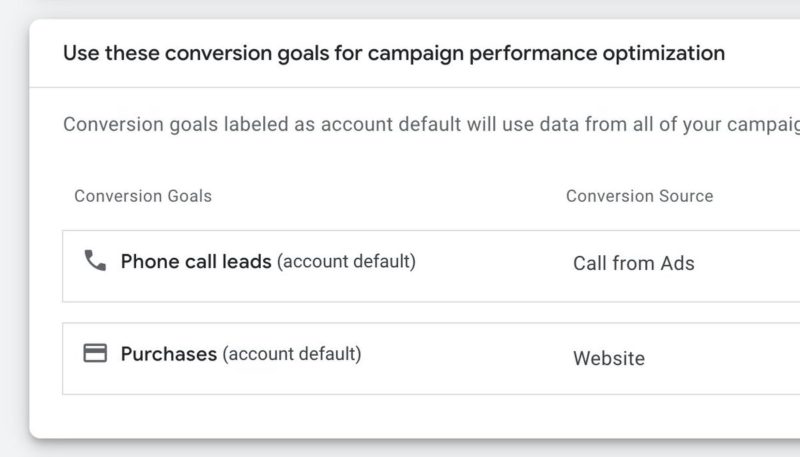Screen dimensions: 800x457
Task: Click the gray page background above the card
Action: tap(400, 8)
